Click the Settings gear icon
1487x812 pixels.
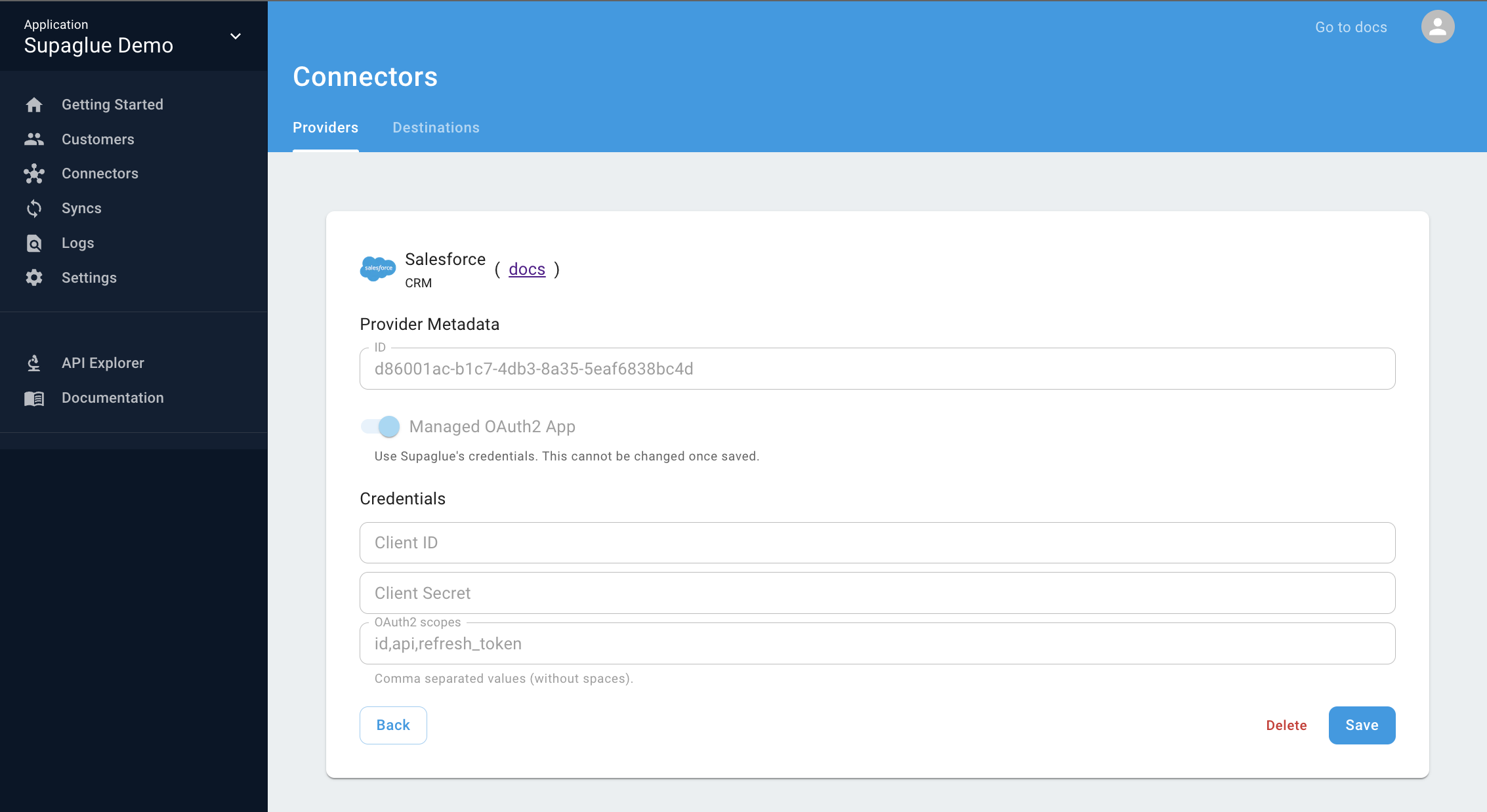pyautogui.click(x=34, y=277)
